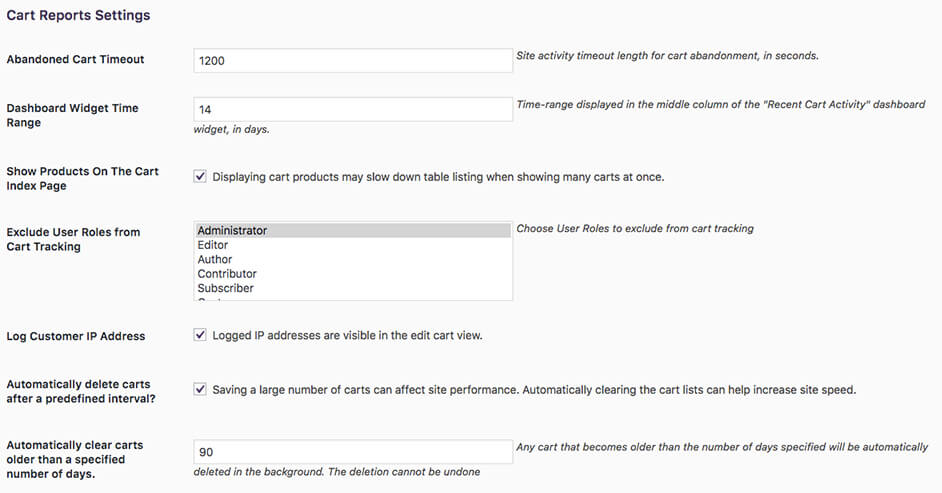Click the Abandoned Cart Timeout input field
The height and width of the screenshot is (493, 942).
tap(353, 61)
